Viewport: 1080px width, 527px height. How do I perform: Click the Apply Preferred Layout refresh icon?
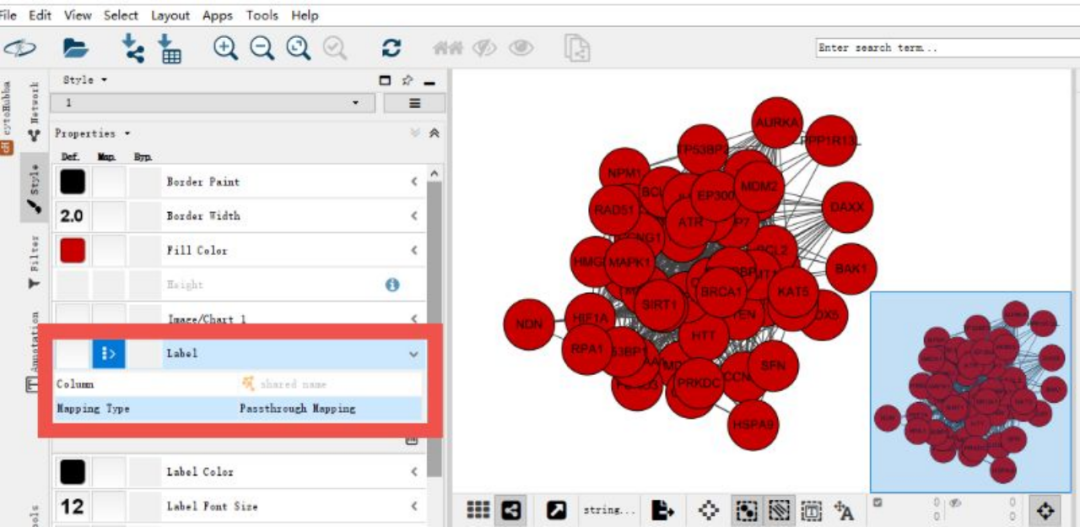point(391,48)
